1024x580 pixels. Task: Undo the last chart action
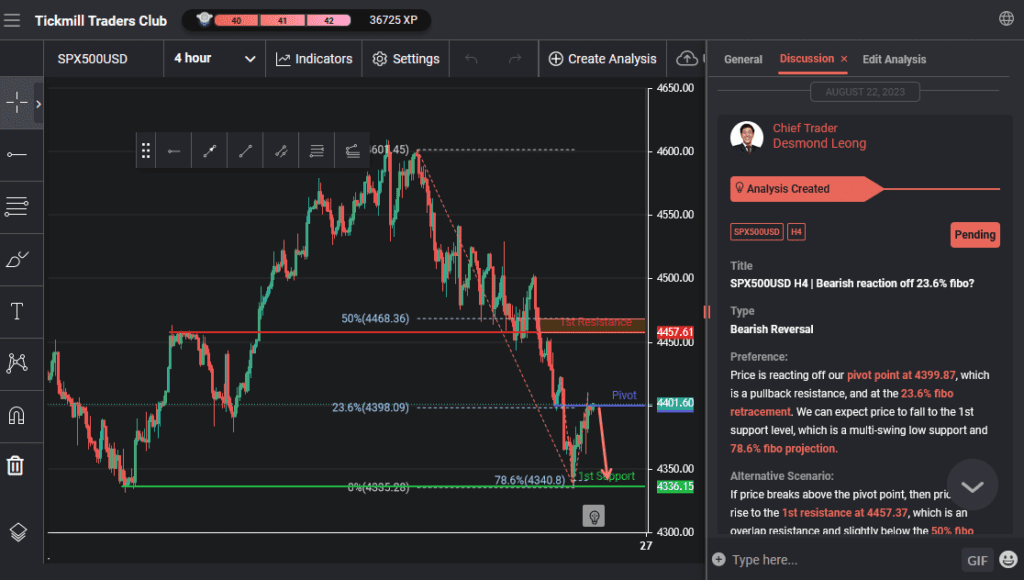click(x=471, y=59)
